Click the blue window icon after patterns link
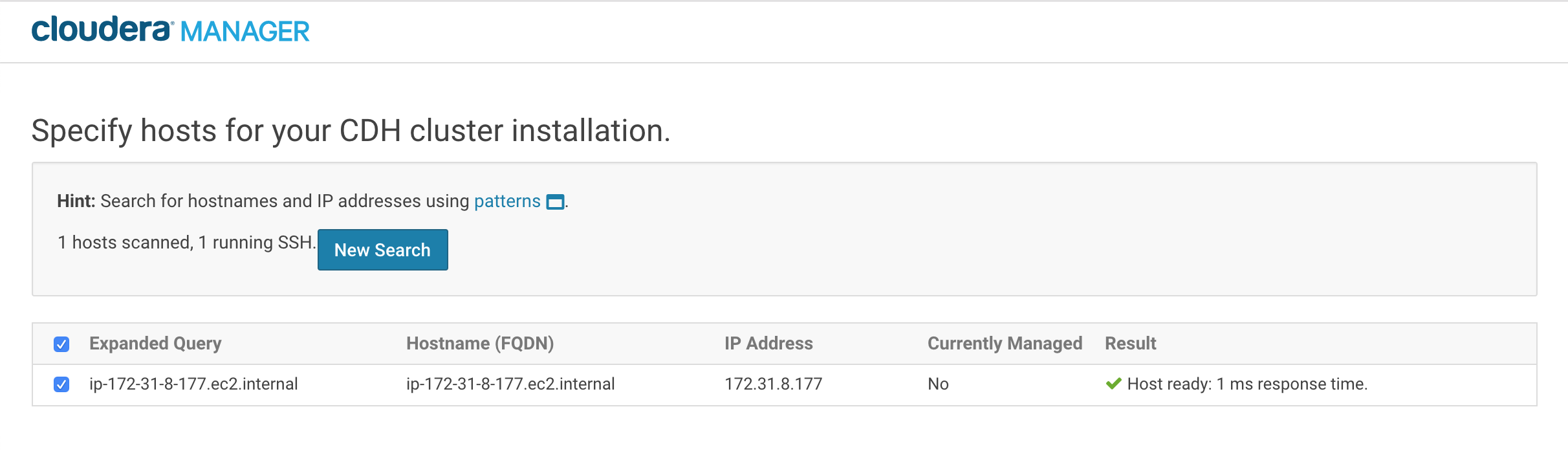 tap(553, 202)
